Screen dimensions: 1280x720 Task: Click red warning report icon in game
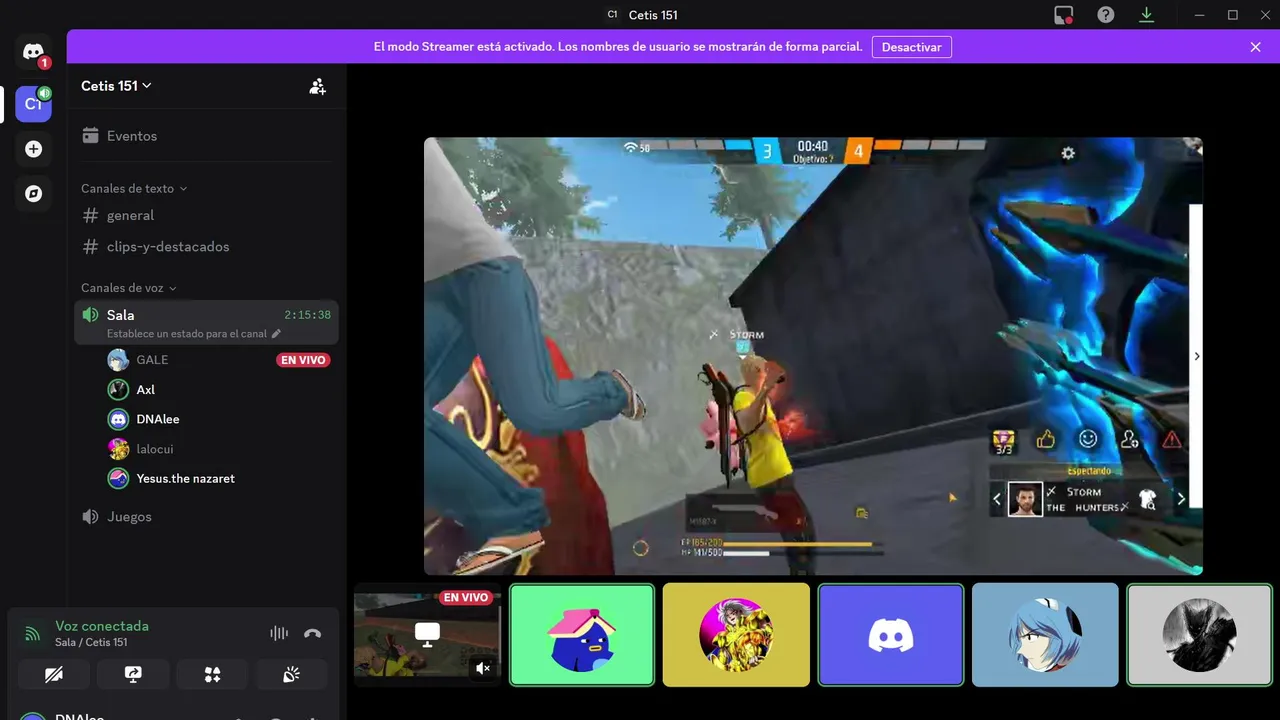pyautogui.click(x=1172, y=439)
